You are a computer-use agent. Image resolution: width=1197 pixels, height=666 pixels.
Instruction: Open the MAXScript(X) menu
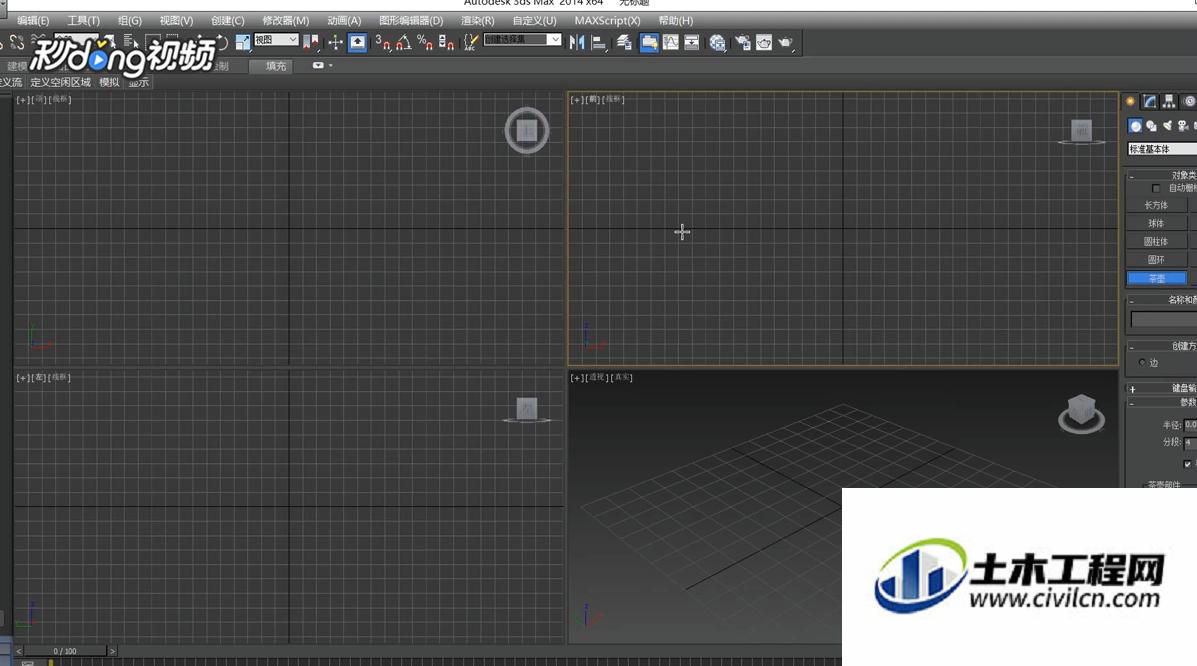607,21
